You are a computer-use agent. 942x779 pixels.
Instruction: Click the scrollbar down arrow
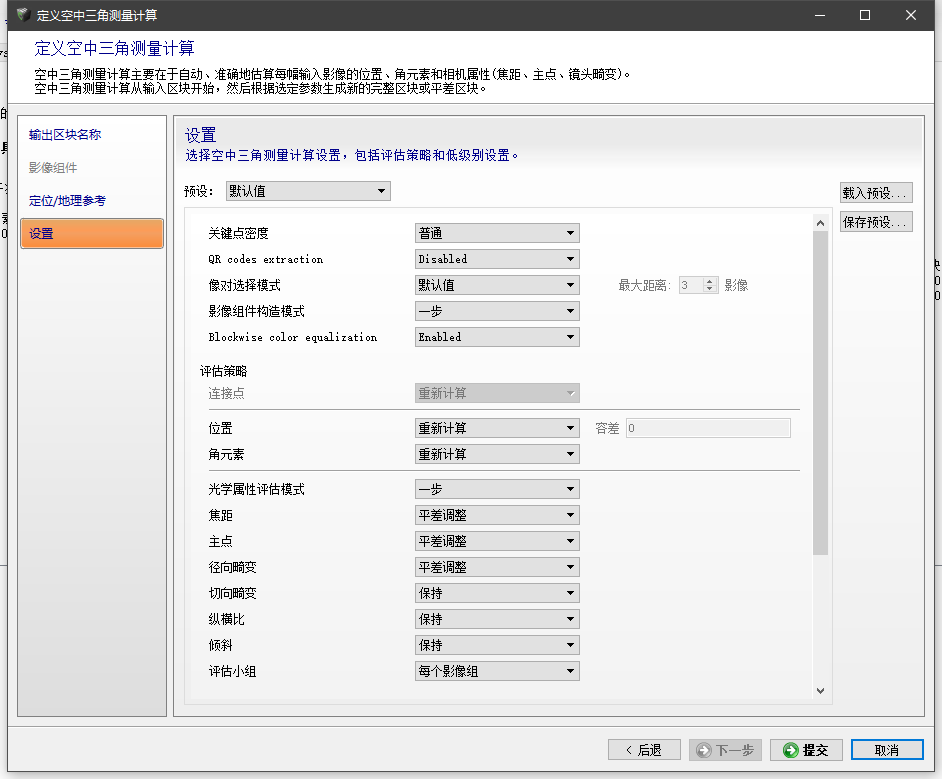tap(820, 690)
